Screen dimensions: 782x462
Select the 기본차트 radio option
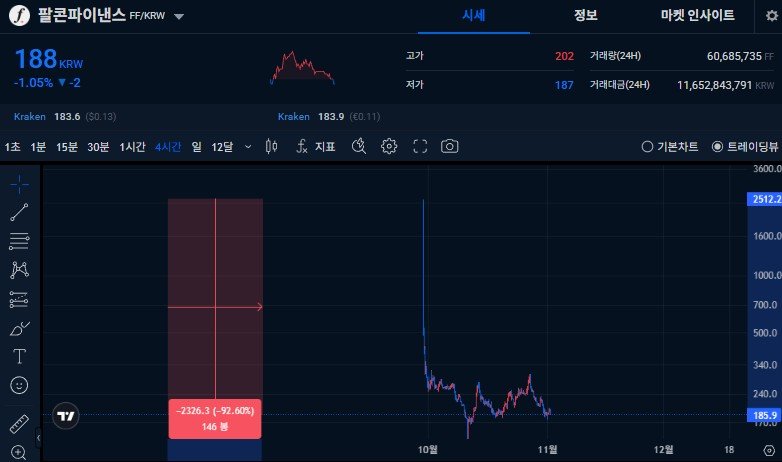point(670,147)
